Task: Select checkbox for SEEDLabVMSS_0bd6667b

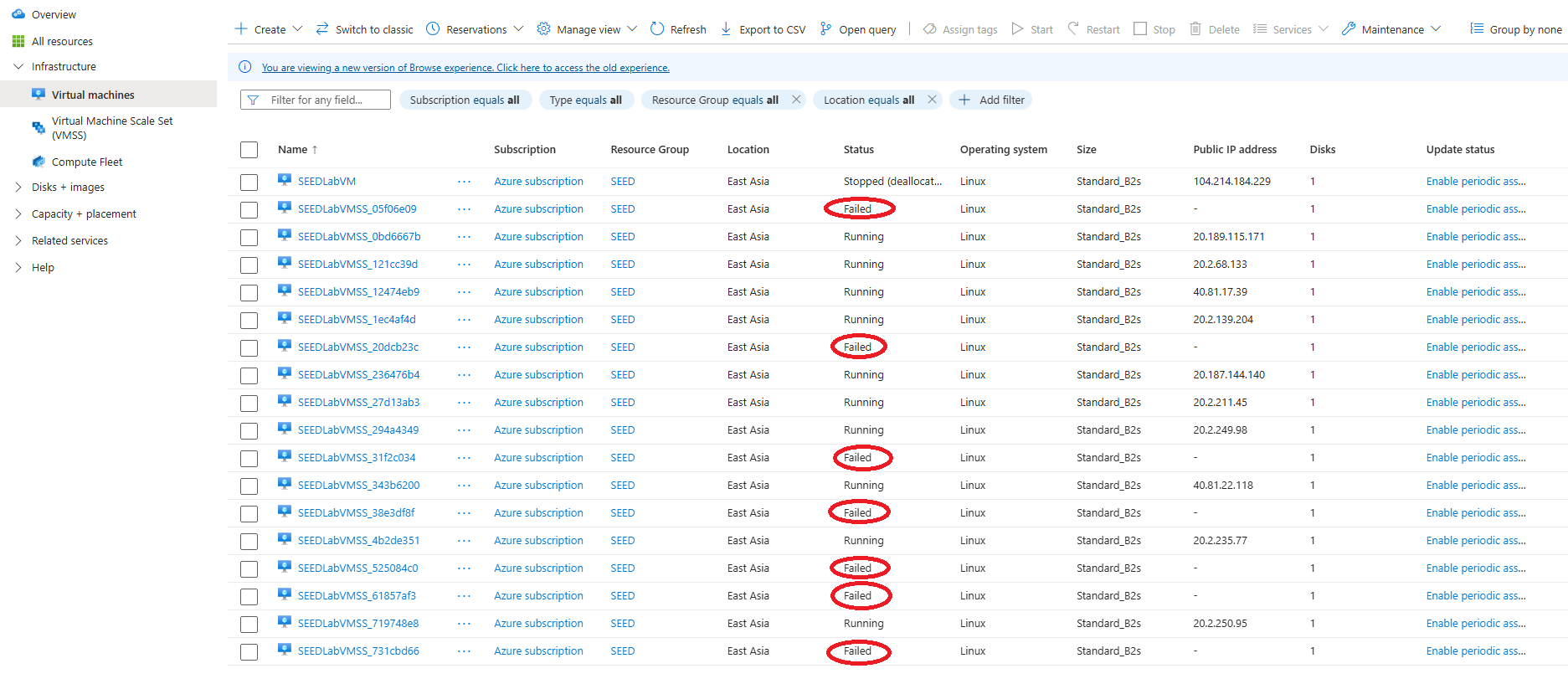Action: click(x=249, y=238)
